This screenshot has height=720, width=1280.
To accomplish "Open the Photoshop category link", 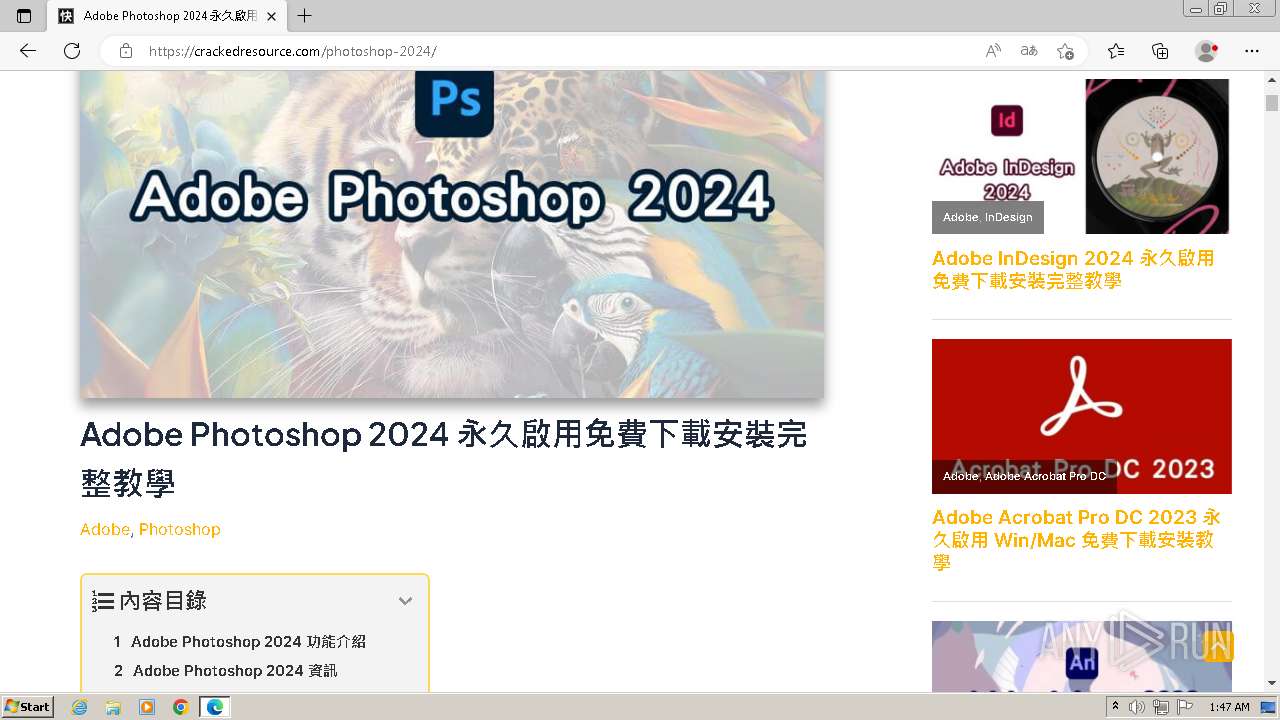I will (179, 529).
